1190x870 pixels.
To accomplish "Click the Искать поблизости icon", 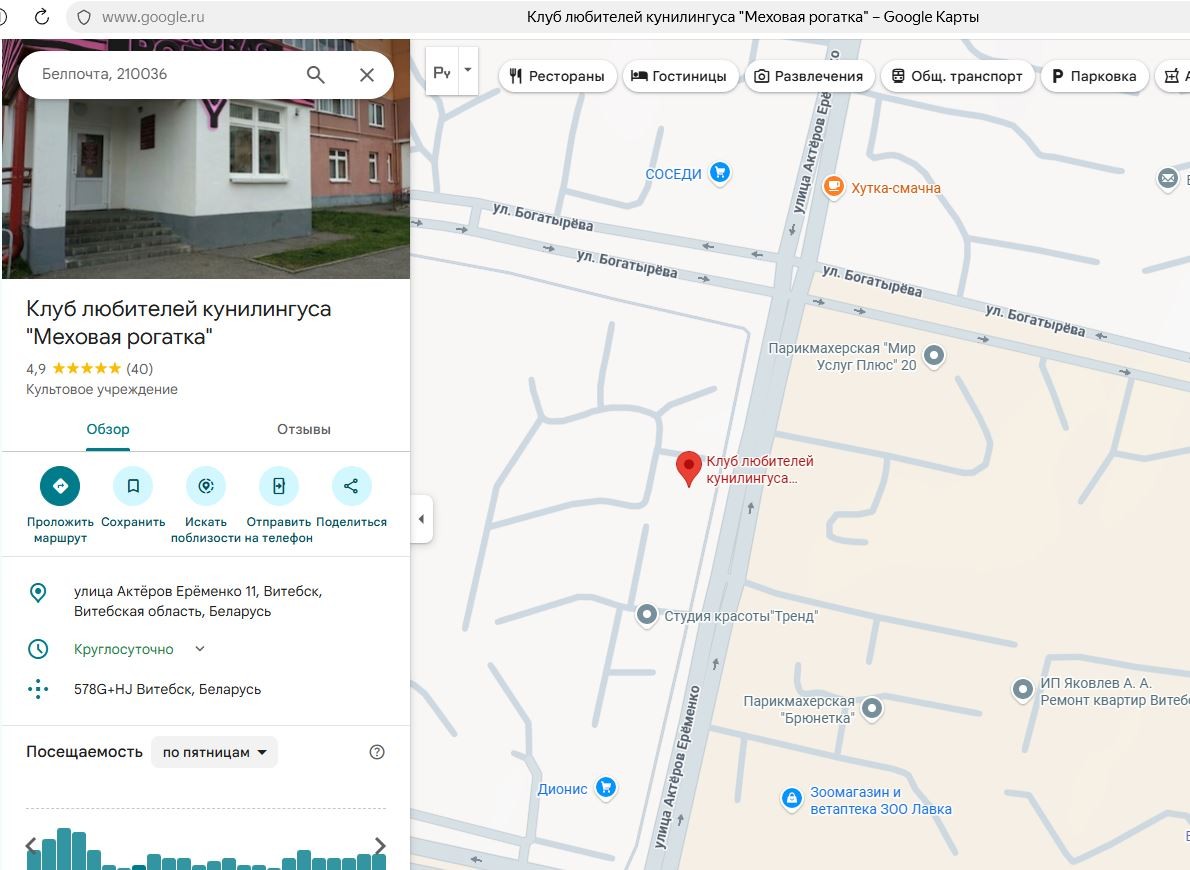I will point(206,486).
